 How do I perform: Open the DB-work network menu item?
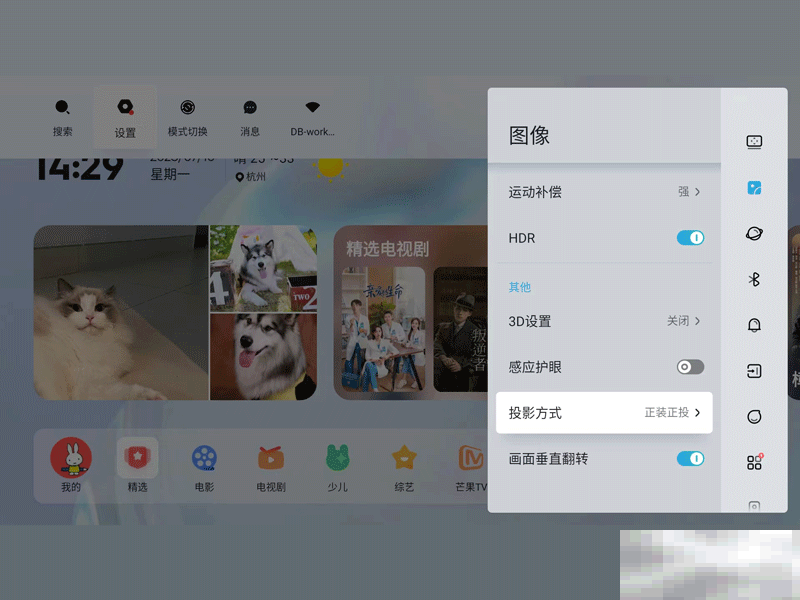(311, 116)
